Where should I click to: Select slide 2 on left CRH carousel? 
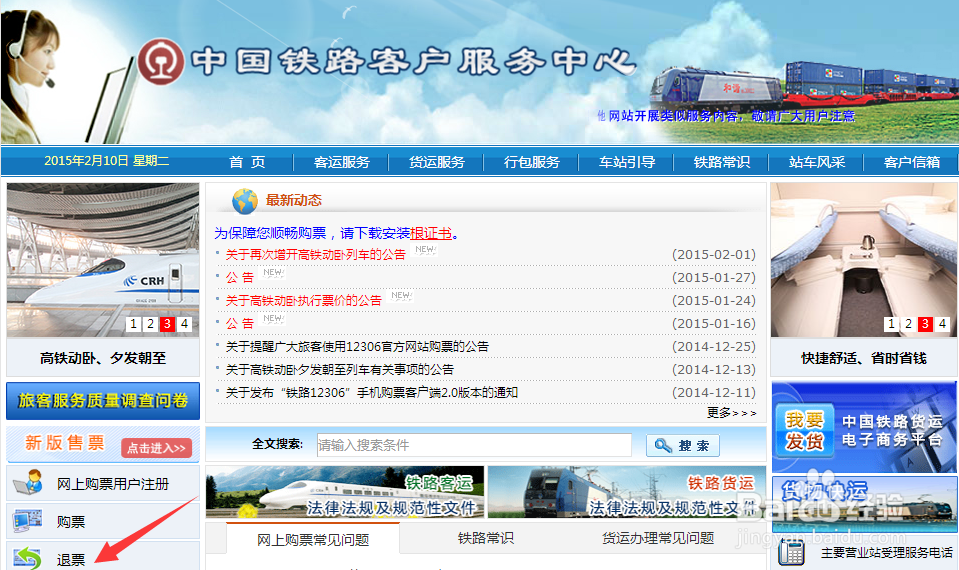pyautogui.click(x=150, y=324)
